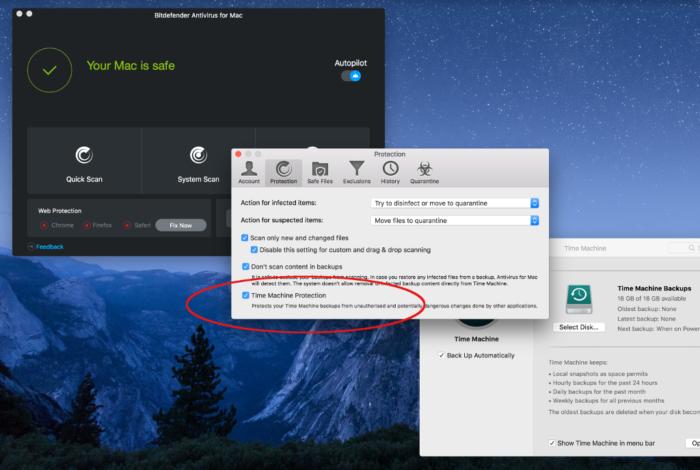
Task: Toggle the Autopilot switch
Action: click(351, 76)
